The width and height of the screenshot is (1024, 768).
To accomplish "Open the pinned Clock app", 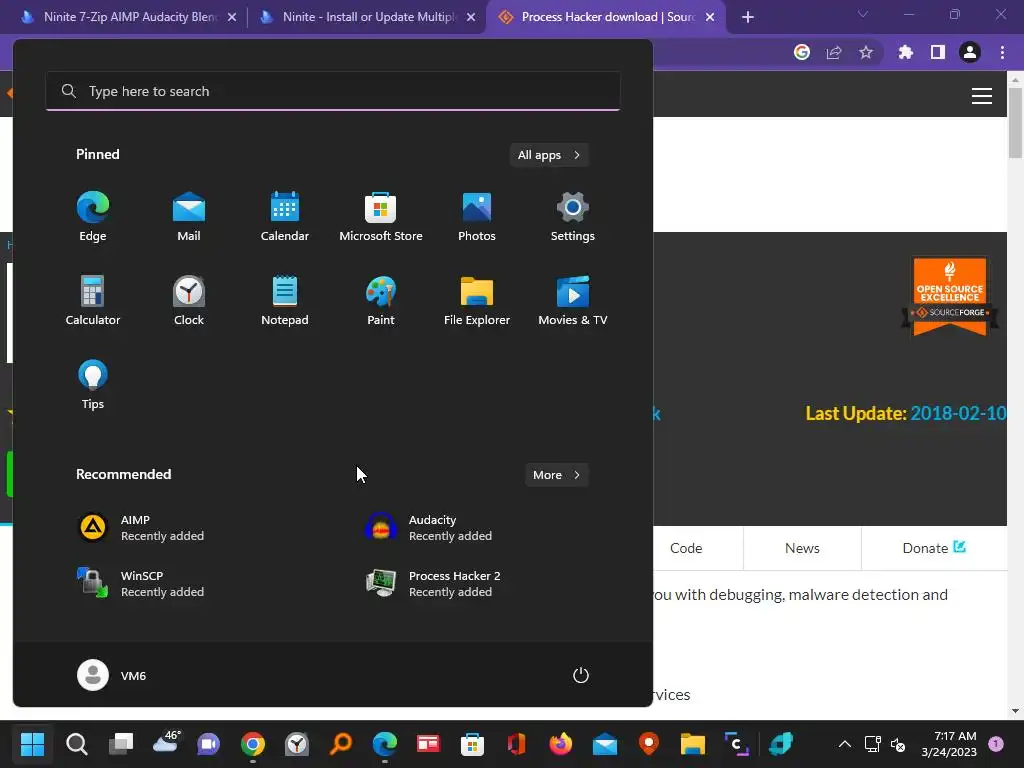I will tap(189, 300).
